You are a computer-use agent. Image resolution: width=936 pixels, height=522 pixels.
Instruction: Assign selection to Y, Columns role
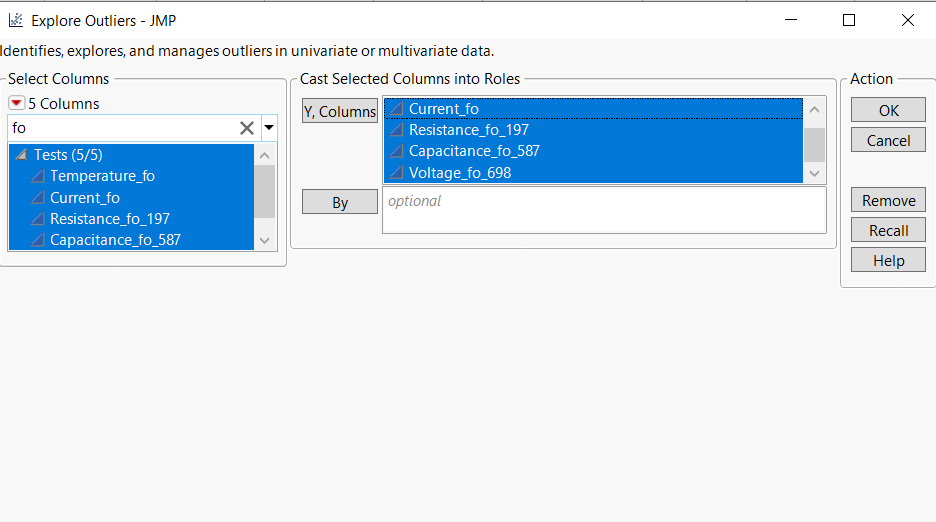340,111
